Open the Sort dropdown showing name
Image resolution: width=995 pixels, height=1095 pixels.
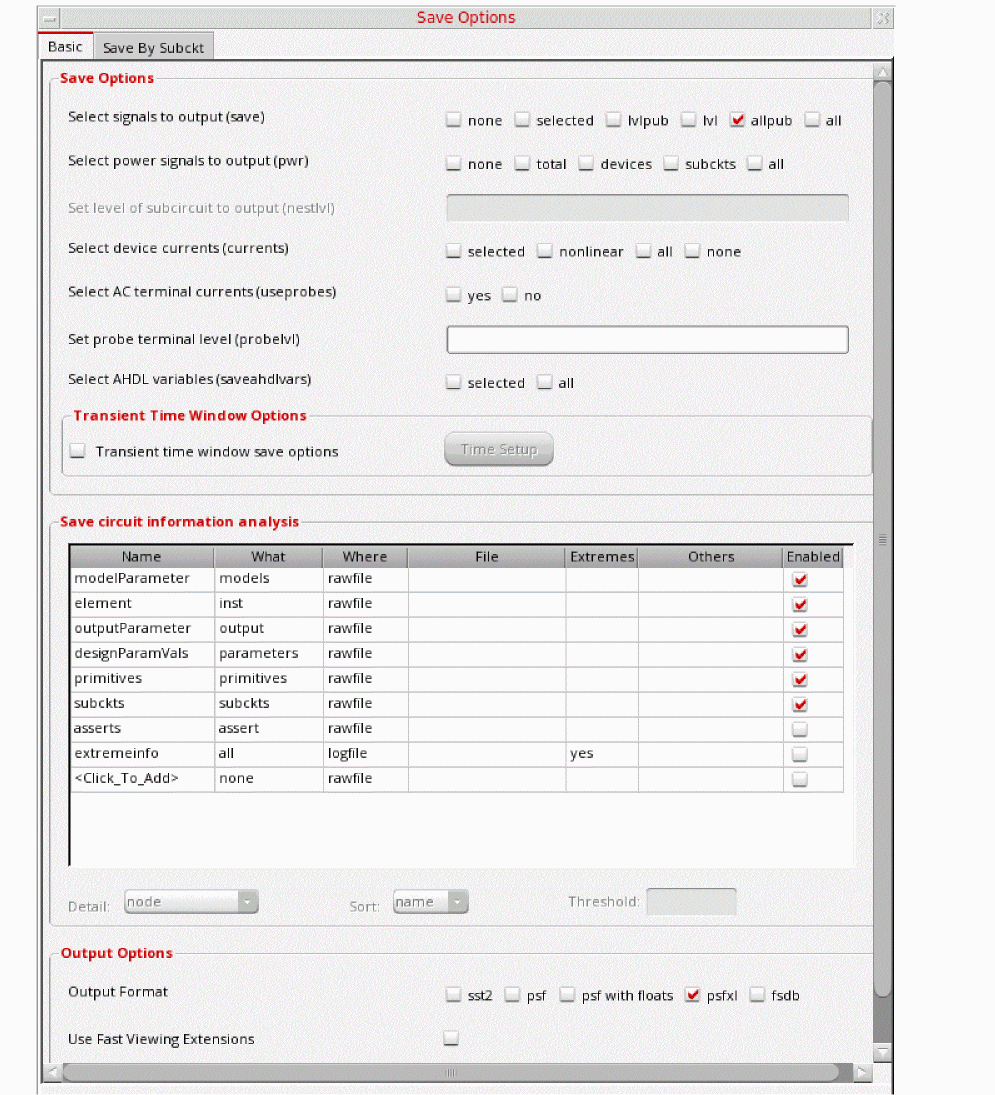tap(430, 902)
